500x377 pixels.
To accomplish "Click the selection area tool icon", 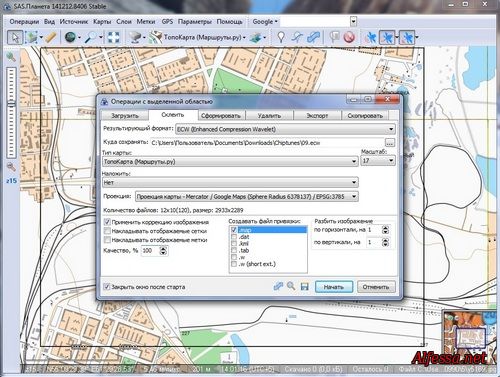I will tap(32, 37).
